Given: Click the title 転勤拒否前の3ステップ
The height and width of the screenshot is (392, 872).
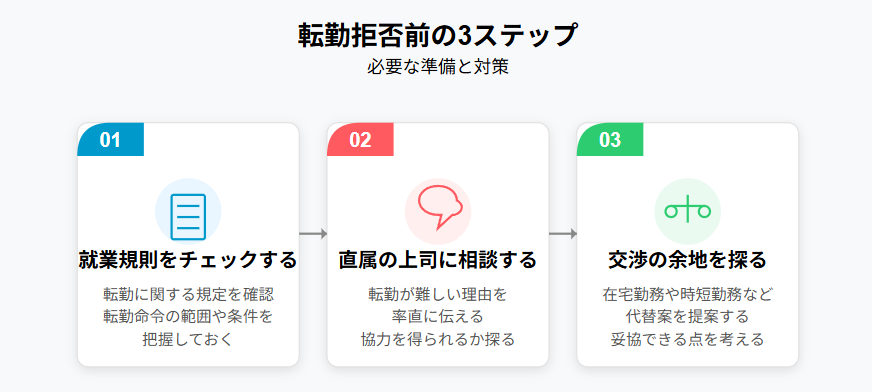Looking at the screenshot, I should point(437,36).
